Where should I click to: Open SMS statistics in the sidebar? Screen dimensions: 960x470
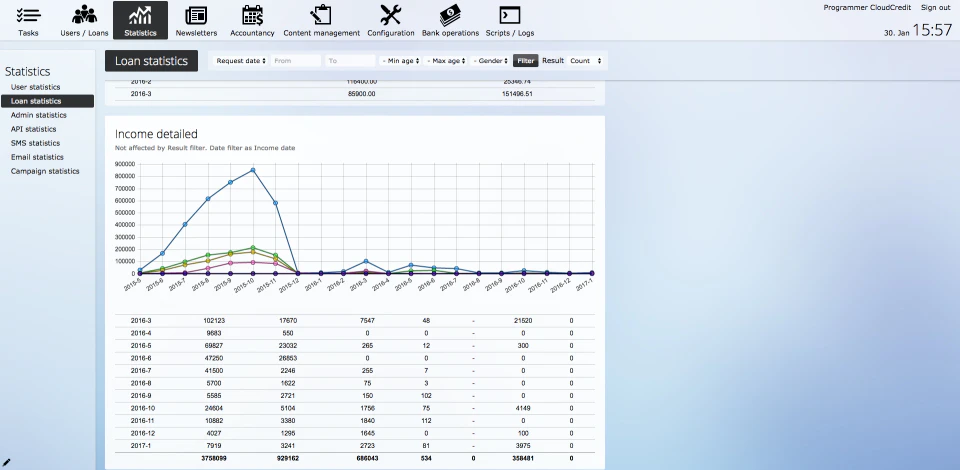(x=36, y=143)
